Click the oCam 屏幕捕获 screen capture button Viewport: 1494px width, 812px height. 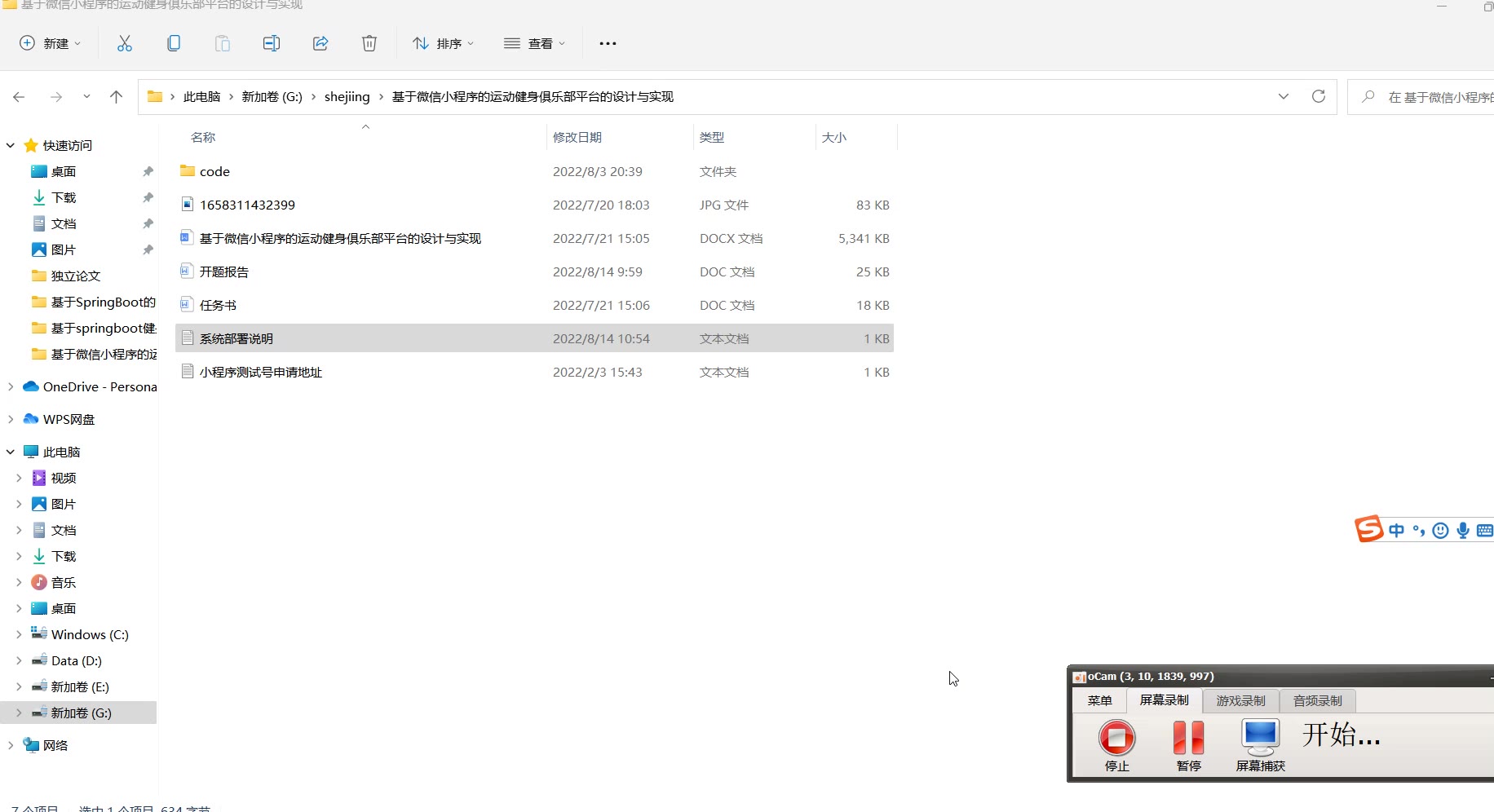pos(1261,745)
